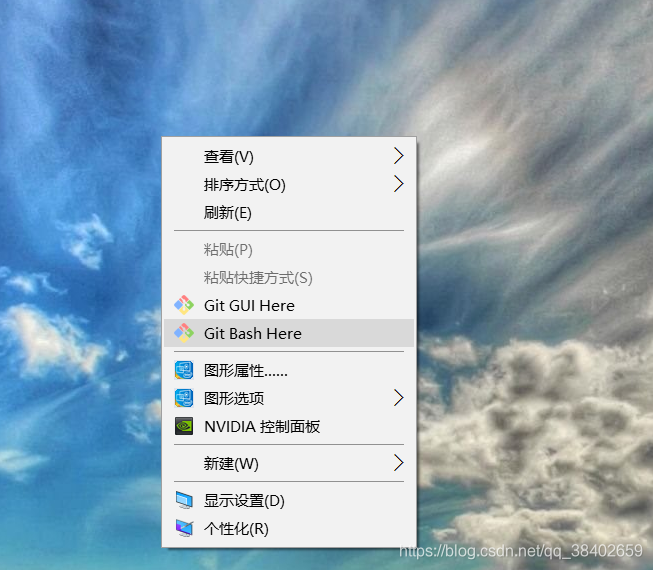Open the 新建(W) entry

[x=289, y=463]
